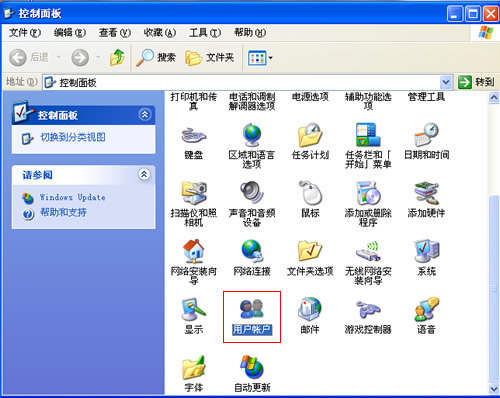Viewport: 500px width, 398px height.
Task: Click the 搜索 (Search) toolbar button
Action: [156, 58]
